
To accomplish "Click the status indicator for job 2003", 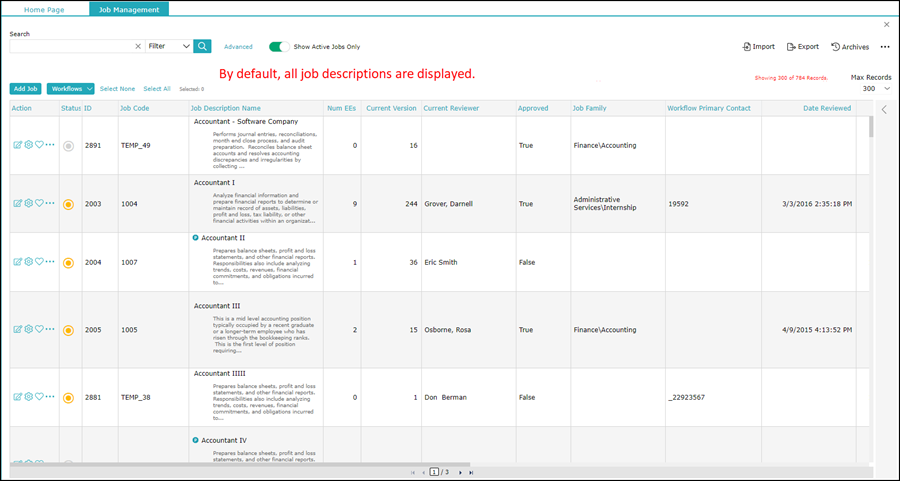I will tap(68, 204).
